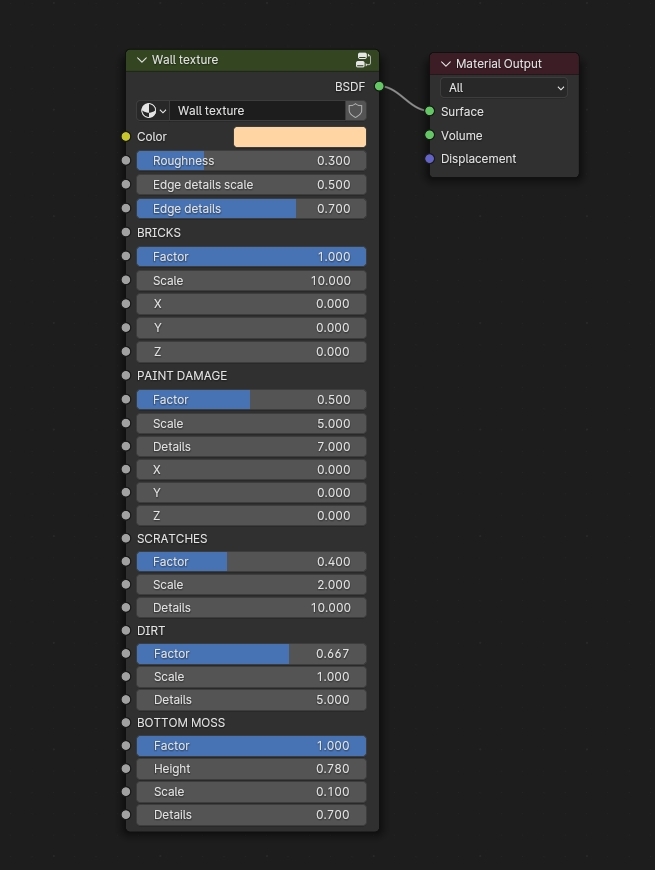Click the Roughness input socket

[x=126, y=161]
